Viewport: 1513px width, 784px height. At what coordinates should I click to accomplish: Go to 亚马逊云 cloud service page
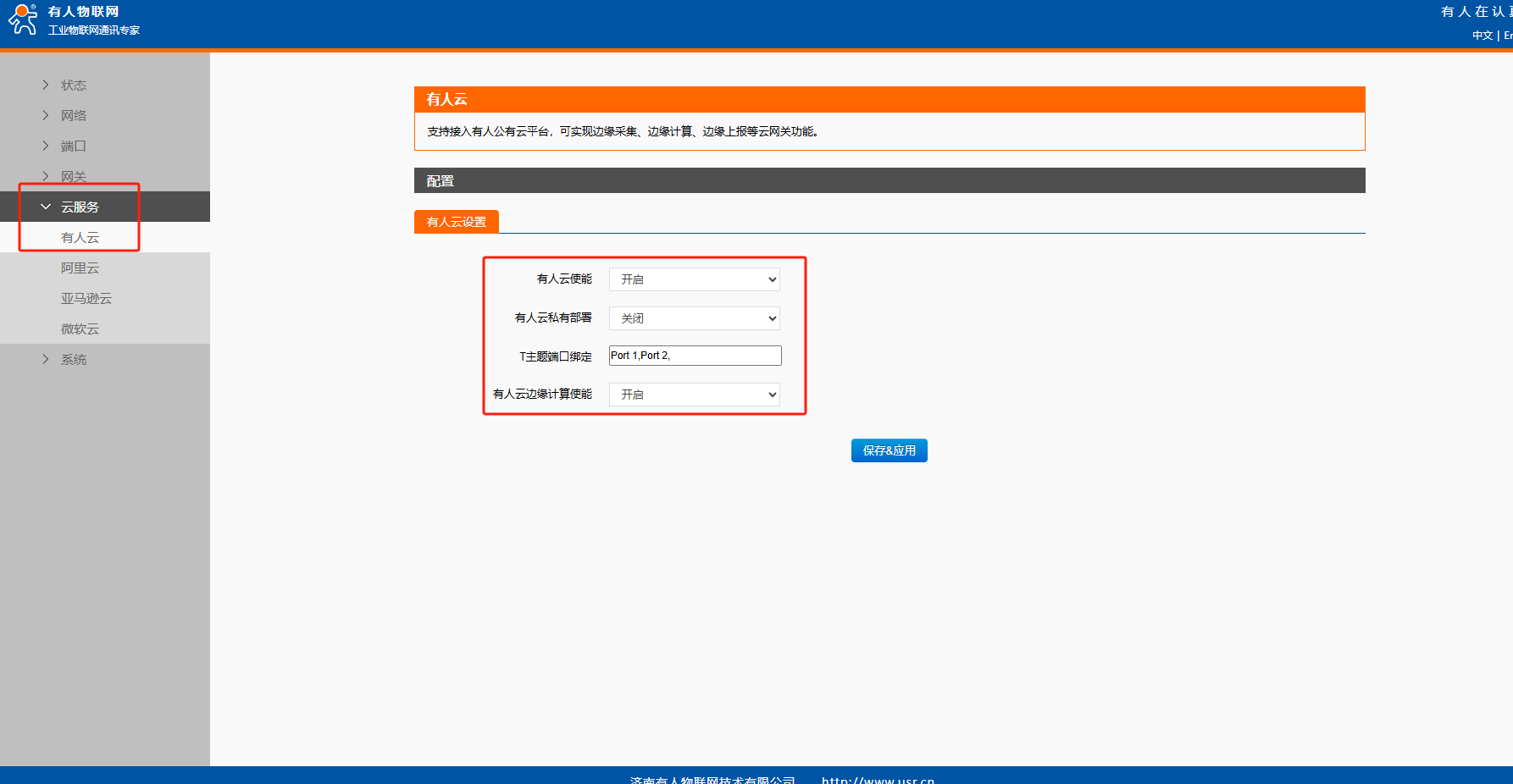[x=86, y=299]
